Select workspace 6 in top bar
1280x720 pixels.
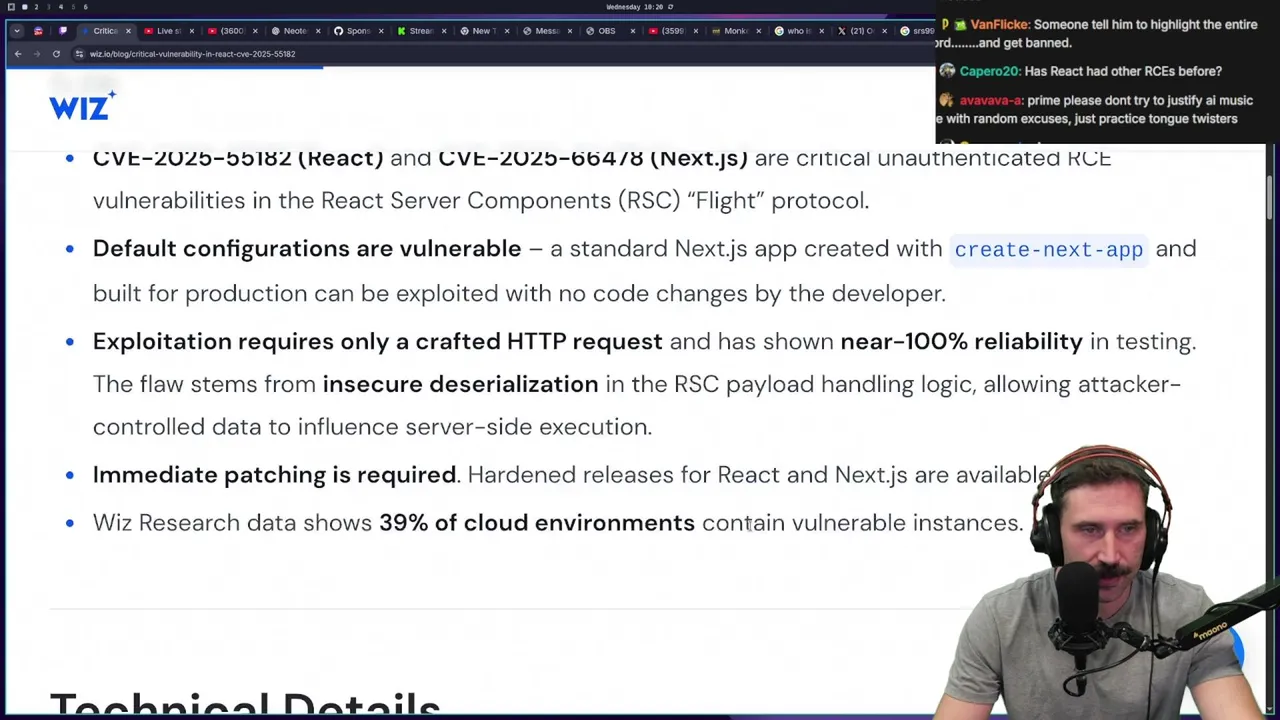pos(85,7)
